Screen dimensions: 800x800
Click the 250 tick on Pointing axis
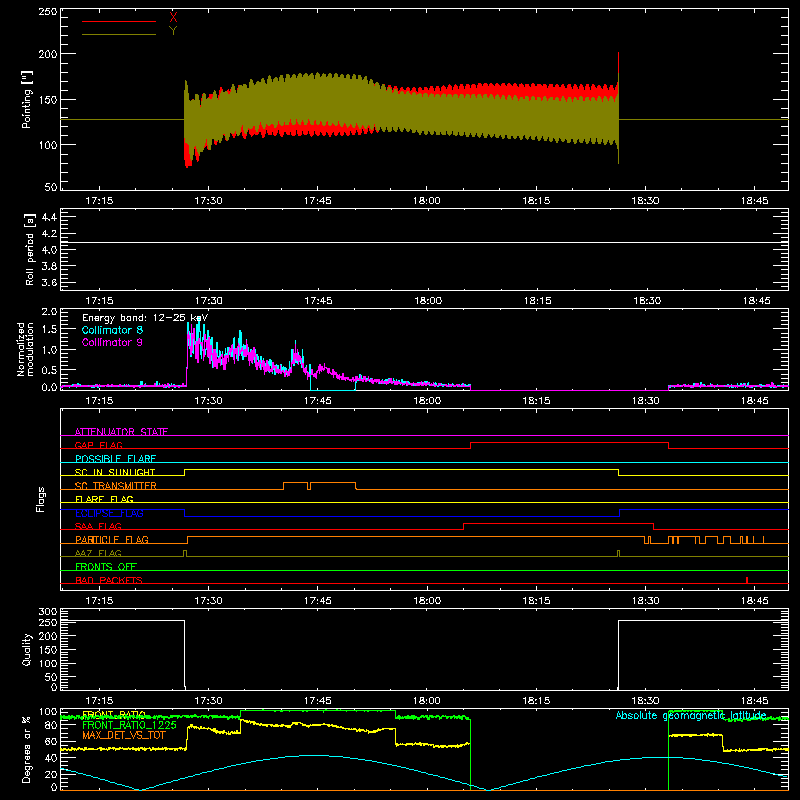tap(47, 12)
